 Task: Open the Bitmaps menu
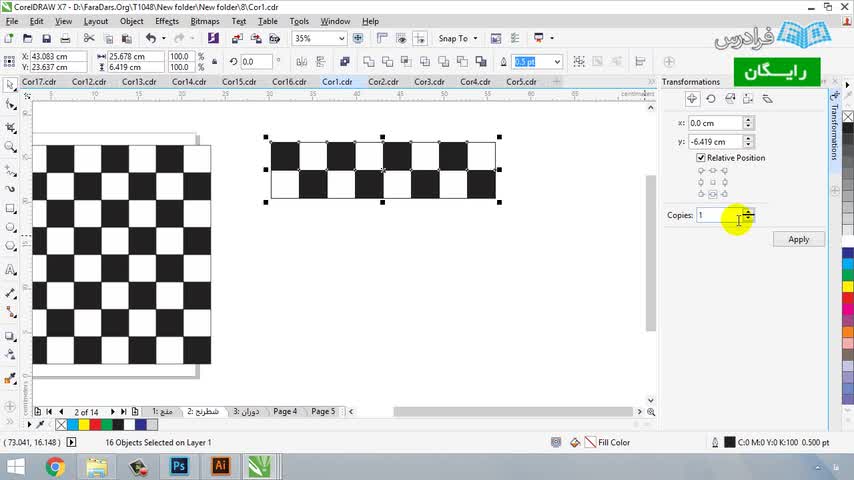pos(205,21)
